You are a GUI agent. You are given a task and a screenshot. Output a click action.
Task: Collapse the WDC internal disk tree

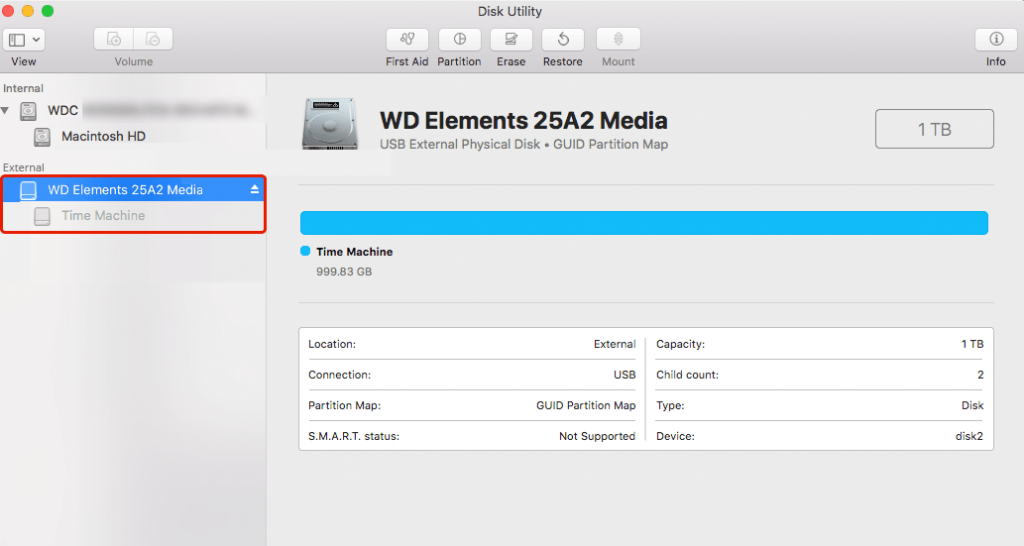5,110
